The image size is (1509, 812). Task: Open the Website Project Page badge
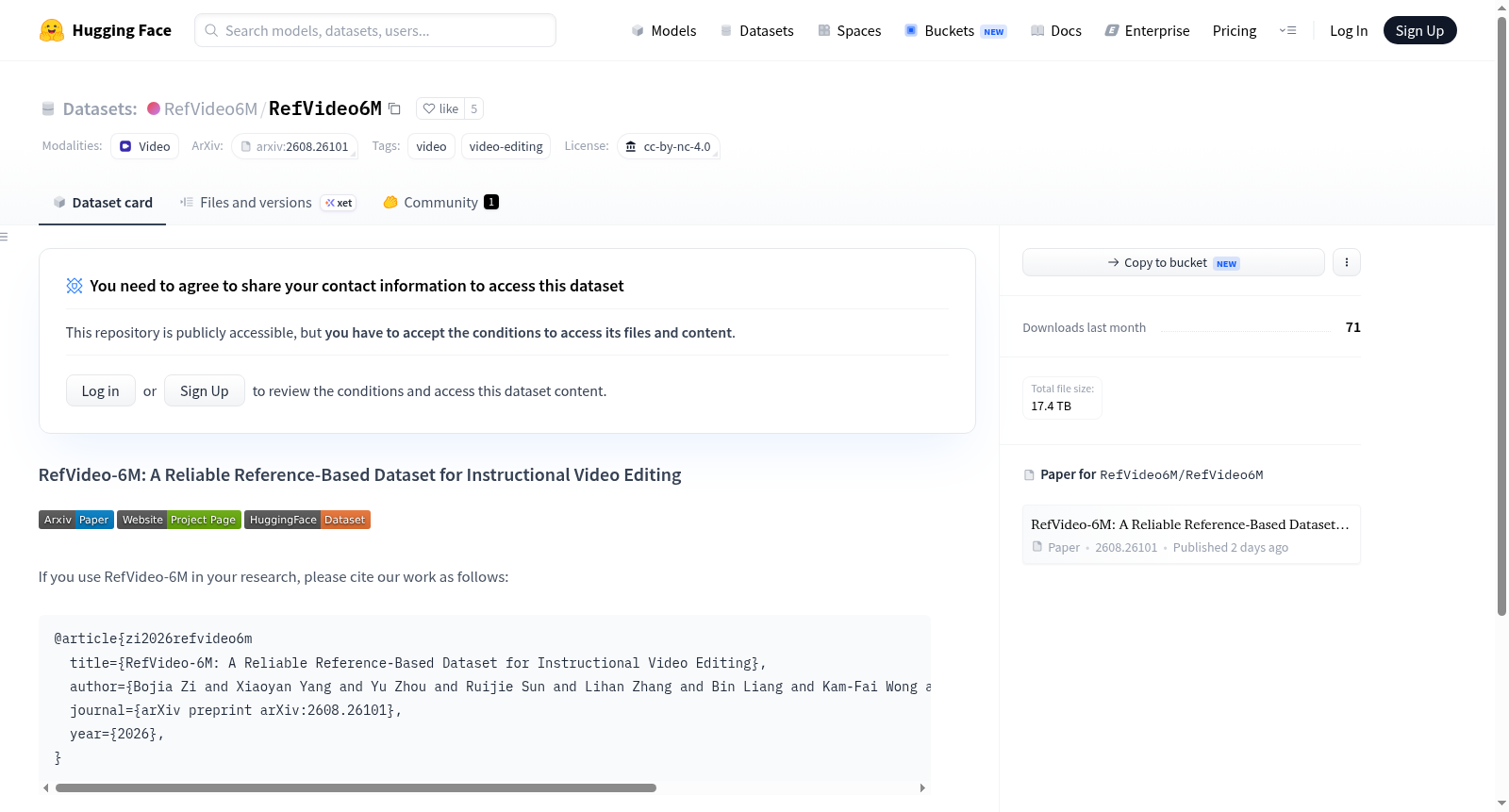point(179,520)
